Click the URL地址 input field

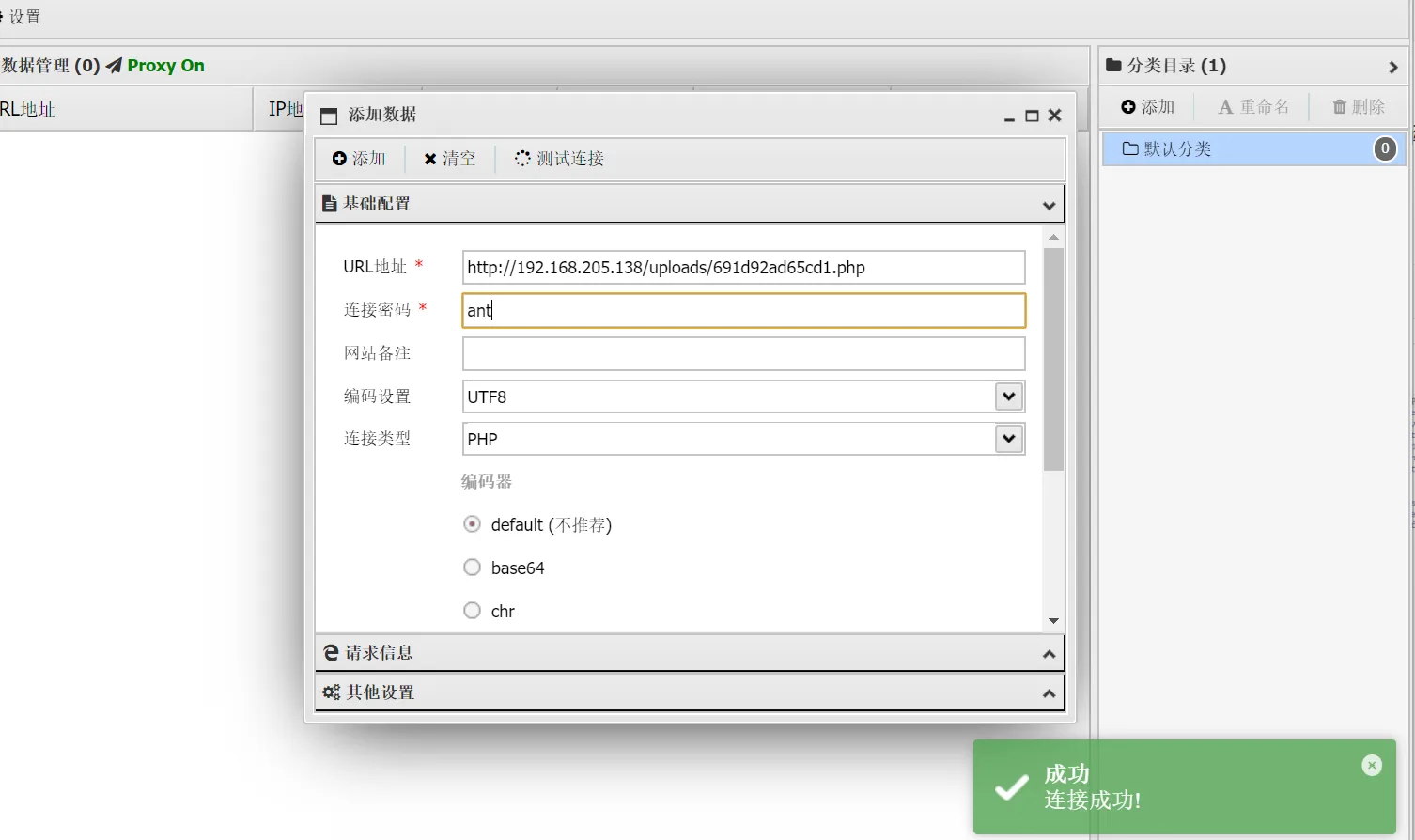742,268
